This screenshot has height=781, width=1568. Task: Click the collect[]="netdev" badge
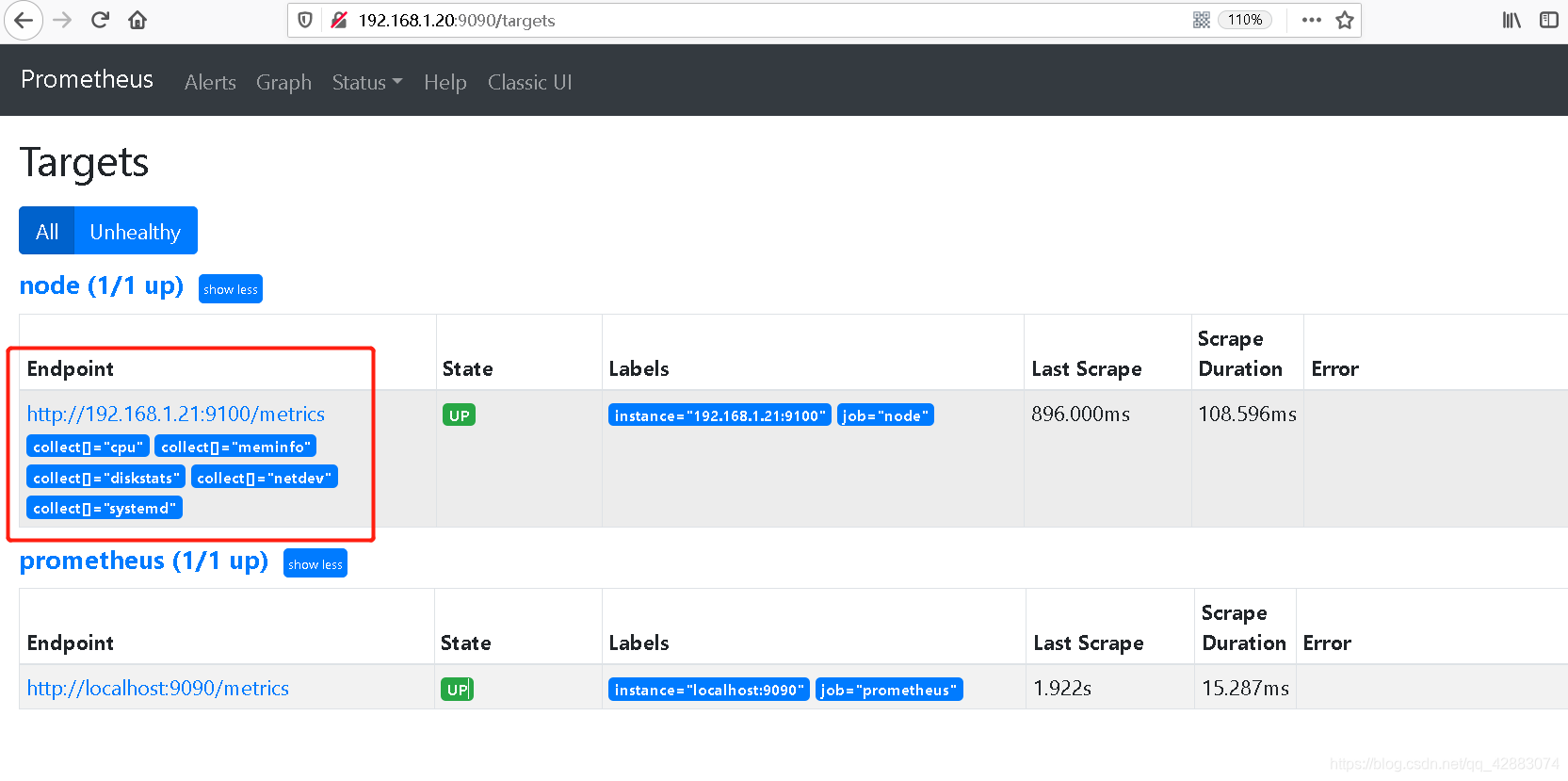[265, 478]
